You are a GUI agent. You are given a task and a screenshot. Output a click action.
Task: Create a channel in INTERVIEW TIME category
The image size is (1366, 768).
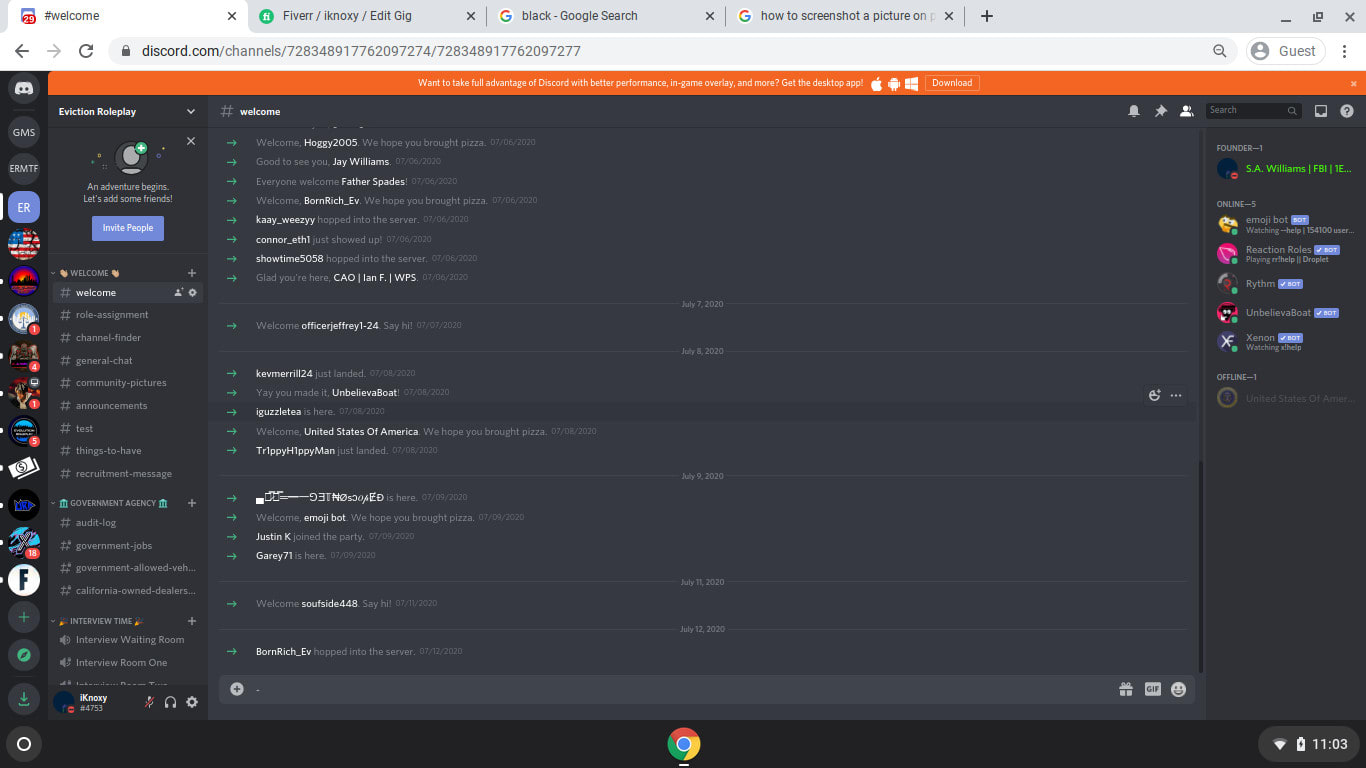click(192, 621)
